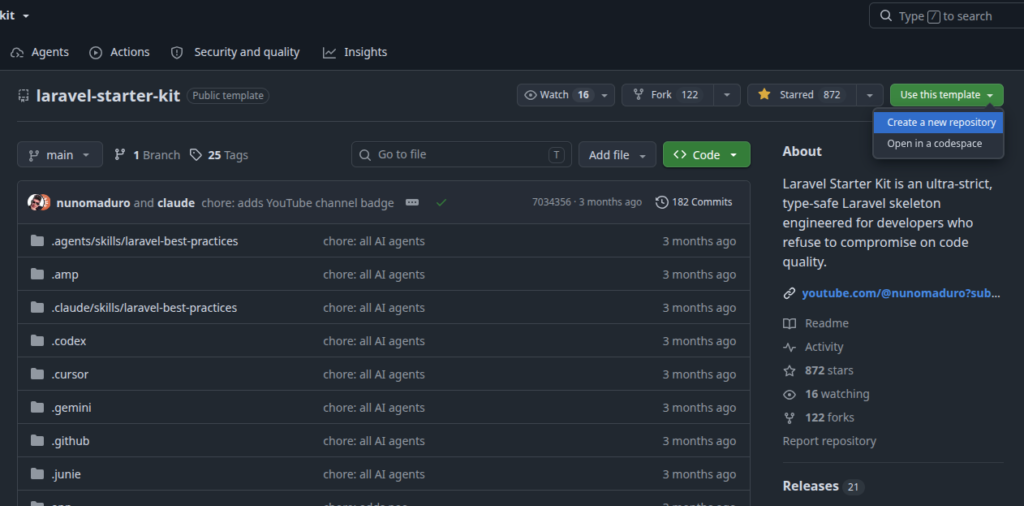
Task: Jump to the Readme section
Action: 827,323
